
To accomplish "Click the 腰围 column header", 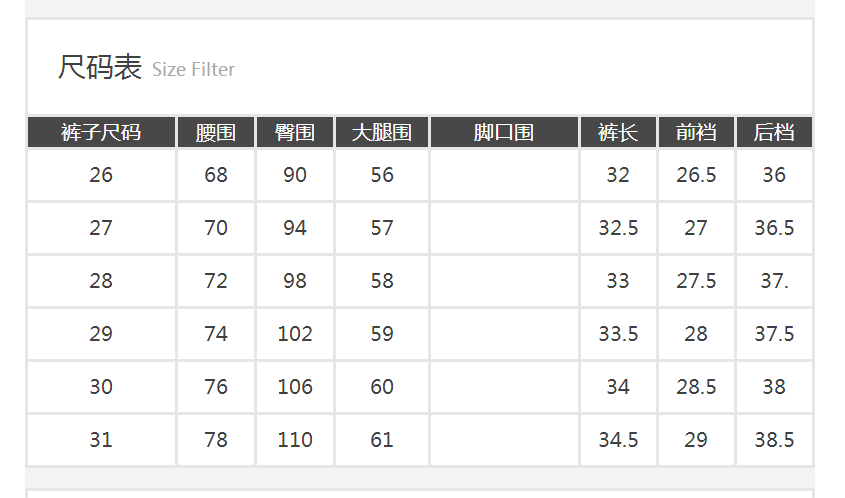I will [216, 132].
